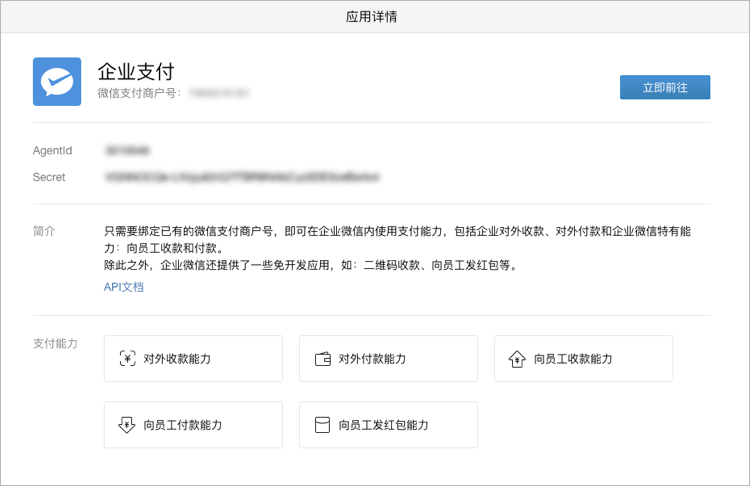Click the blurred Secret value

click(x=242, y=177)
